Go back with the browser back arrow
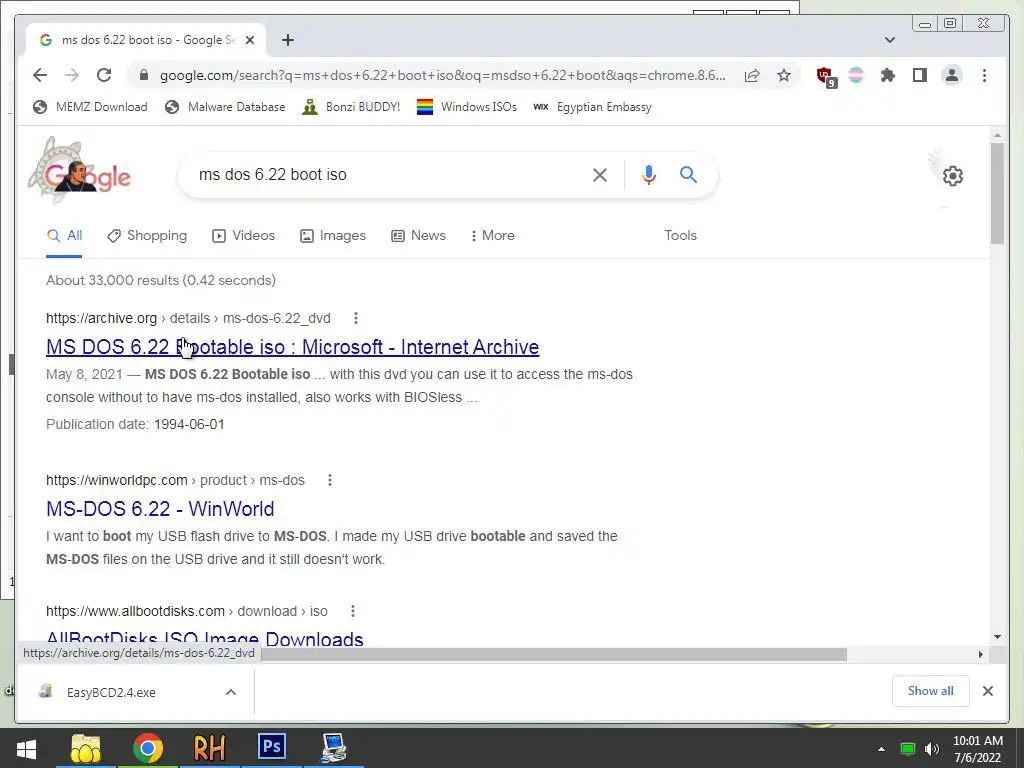This screenshot has height=768, width=1024. (x=40, y=75)
